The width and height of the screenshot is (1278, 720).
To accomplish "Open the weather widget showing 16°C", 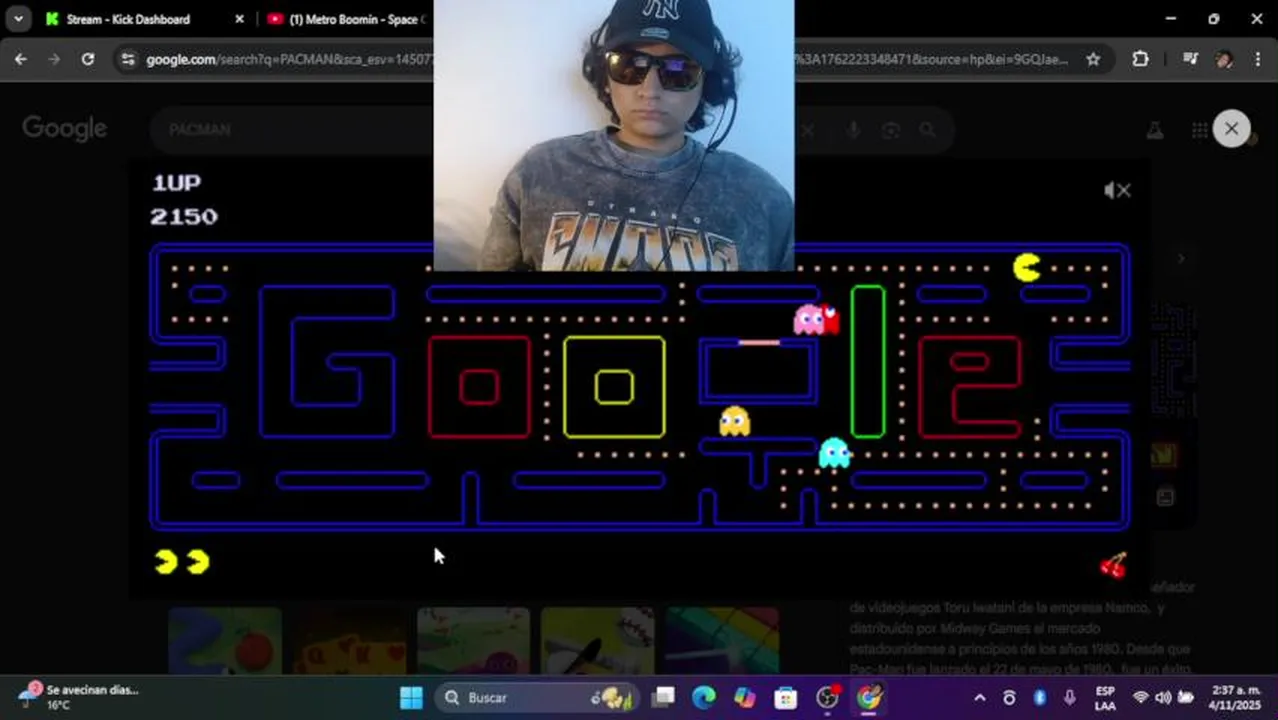I will tap(78, 697).
